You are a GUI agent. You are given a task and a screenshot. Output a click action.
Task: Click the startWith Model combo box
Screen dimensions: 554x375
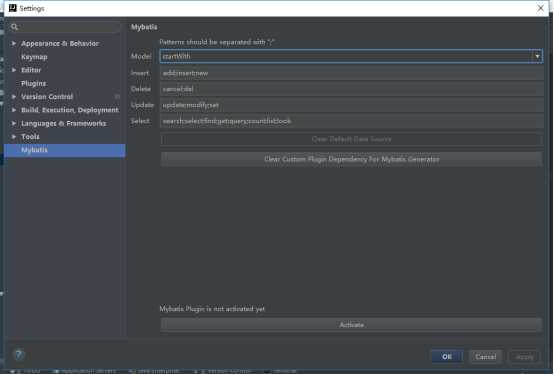point(351,56)
